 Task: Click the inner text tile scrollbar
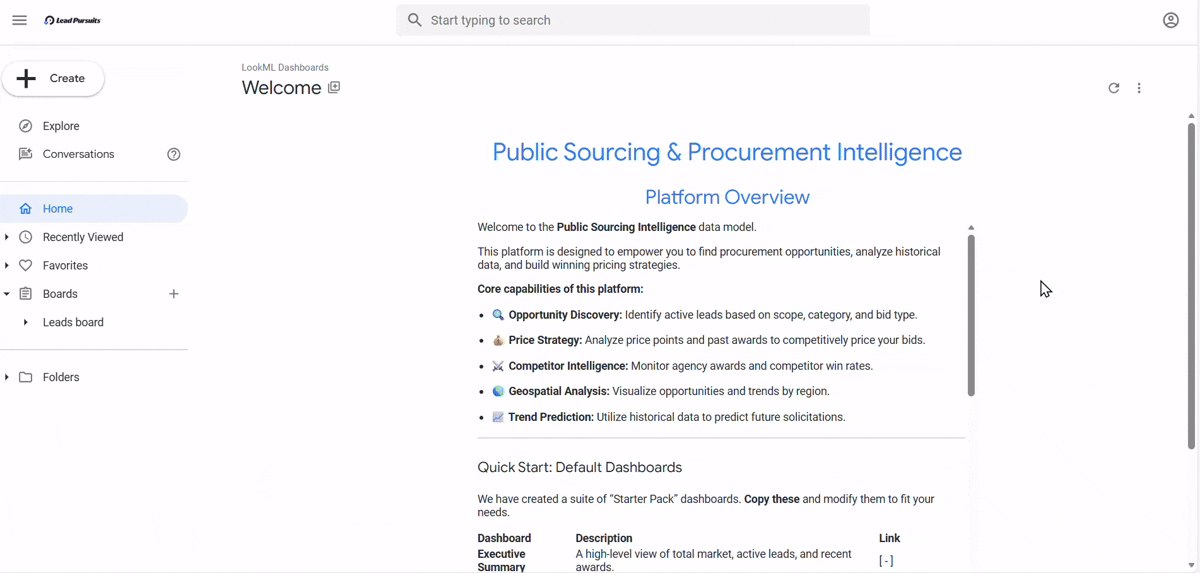971,315
